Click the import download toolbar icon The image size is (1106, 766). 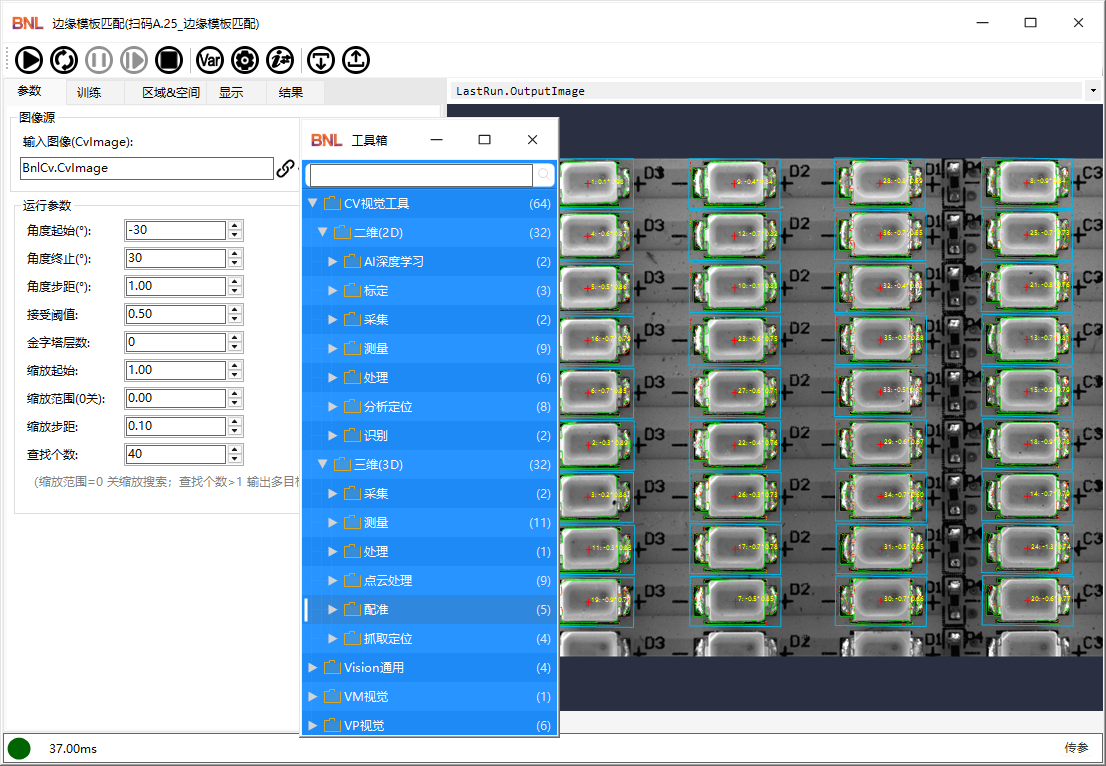pyautogui.click(x=321, y=60)
